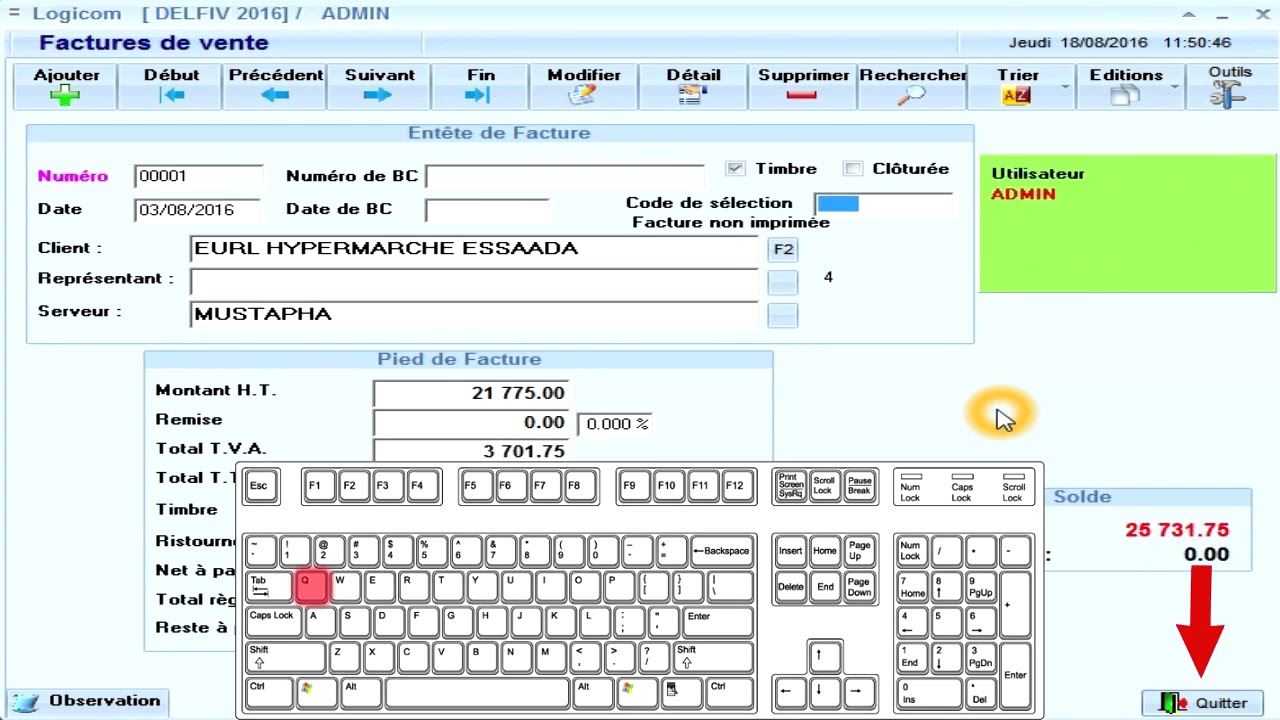The height and width of the screenshot is (720, 1280).
Task: Click Précédent left arrow icon
Action: point(275,95)
